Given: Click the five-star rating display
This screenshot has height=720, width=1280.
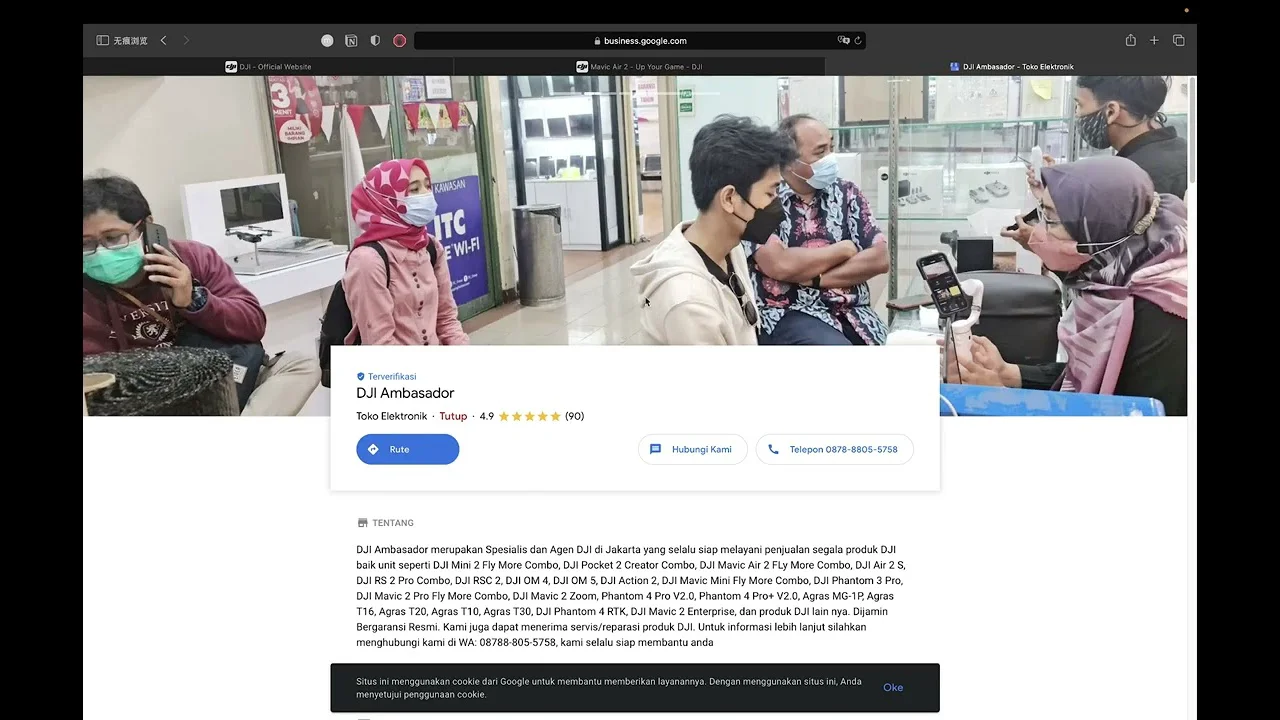Looking at the screenshot, I should click(529, 416).
